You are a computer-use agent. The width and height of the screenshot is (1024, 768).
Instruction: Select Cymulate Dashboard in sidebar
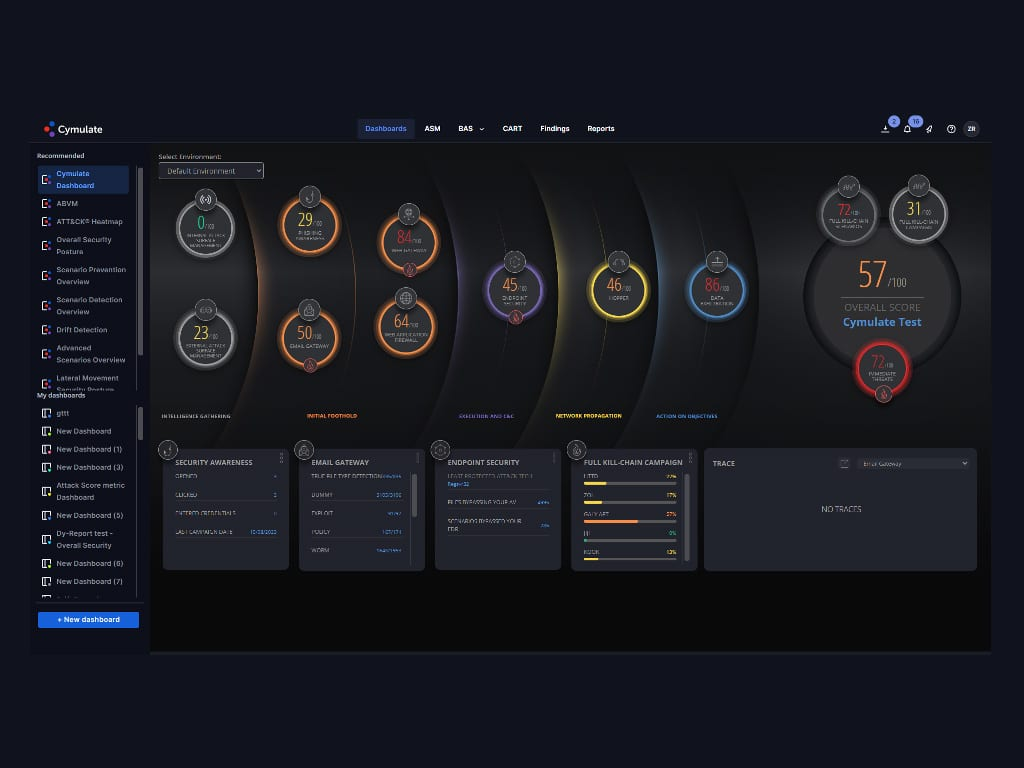tap(83, 180)
